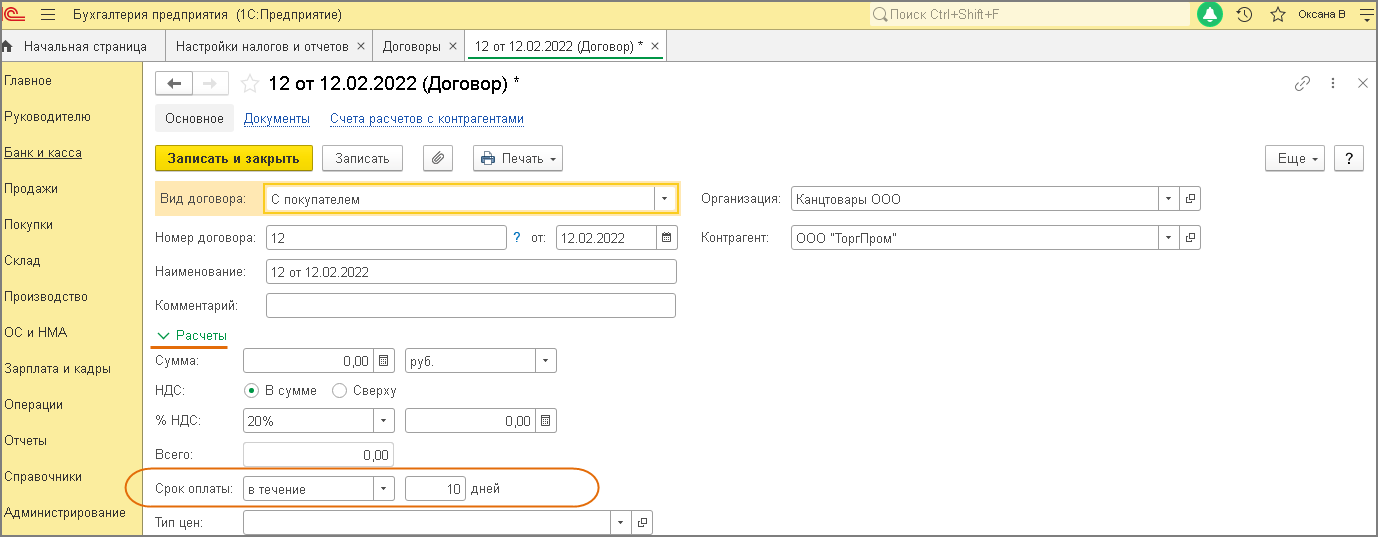Viewport: 1378px width, 537px height.
Task: Open 'Банк и касса' sidebar section
Action: pos(43,153)
